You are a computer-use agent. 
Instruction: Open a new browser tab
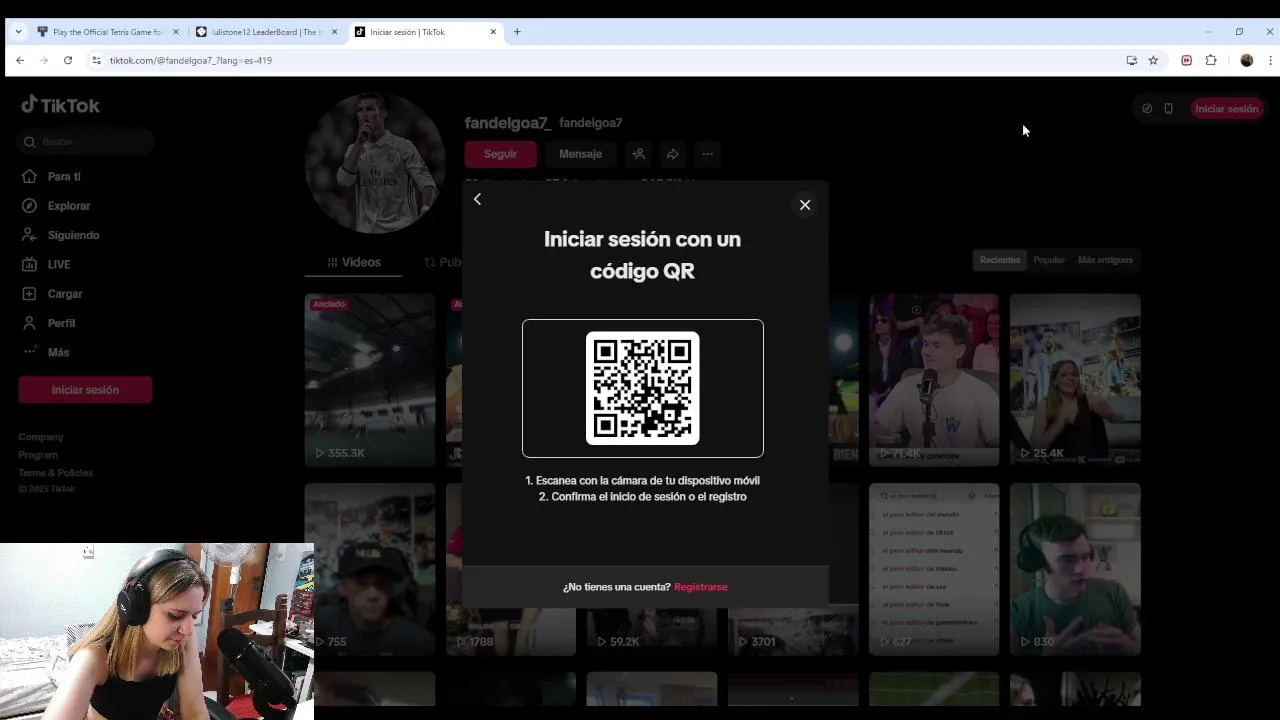coord(517,32)
